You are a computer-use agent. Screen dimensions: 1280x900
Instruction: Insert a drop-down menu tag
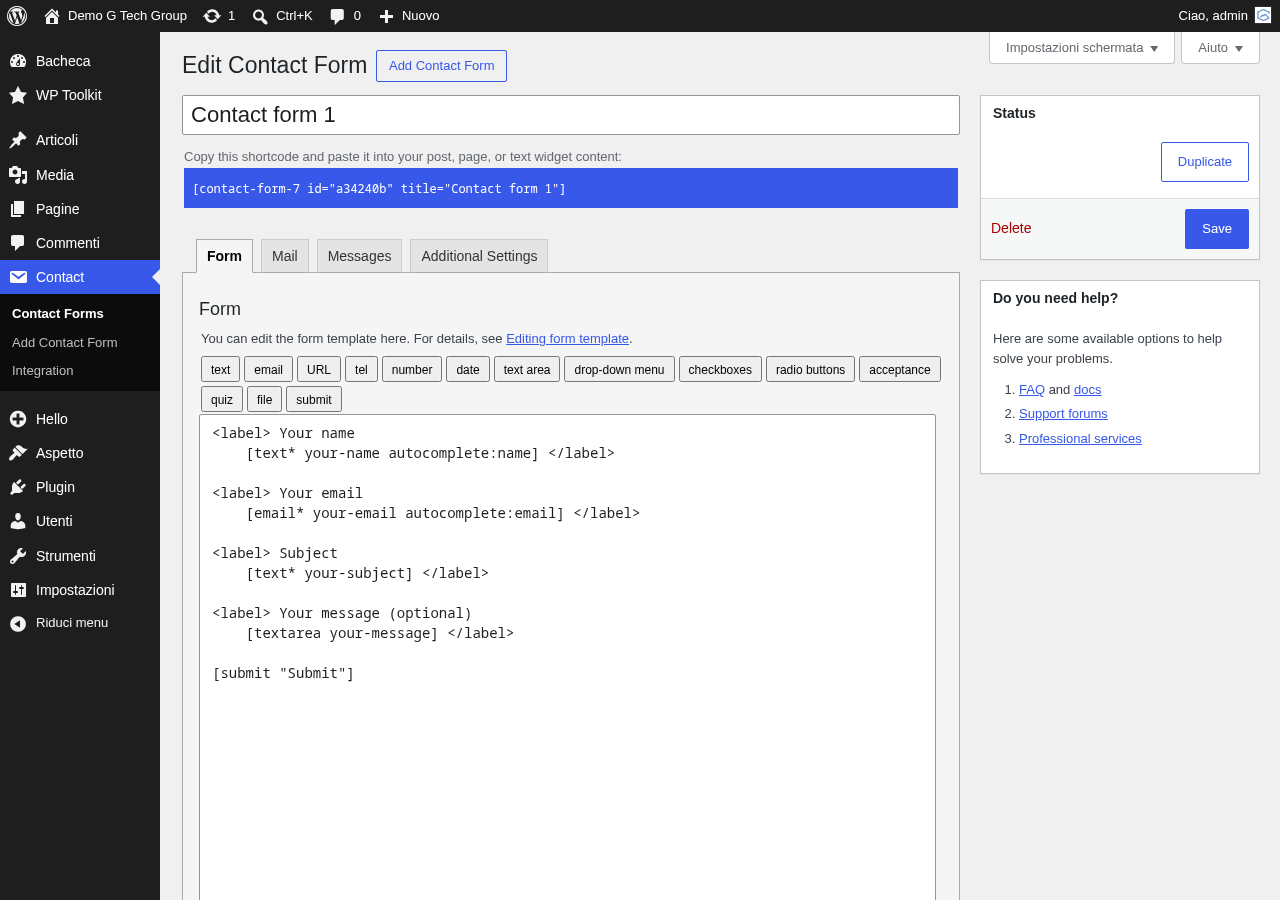click(x=619, y=369)
